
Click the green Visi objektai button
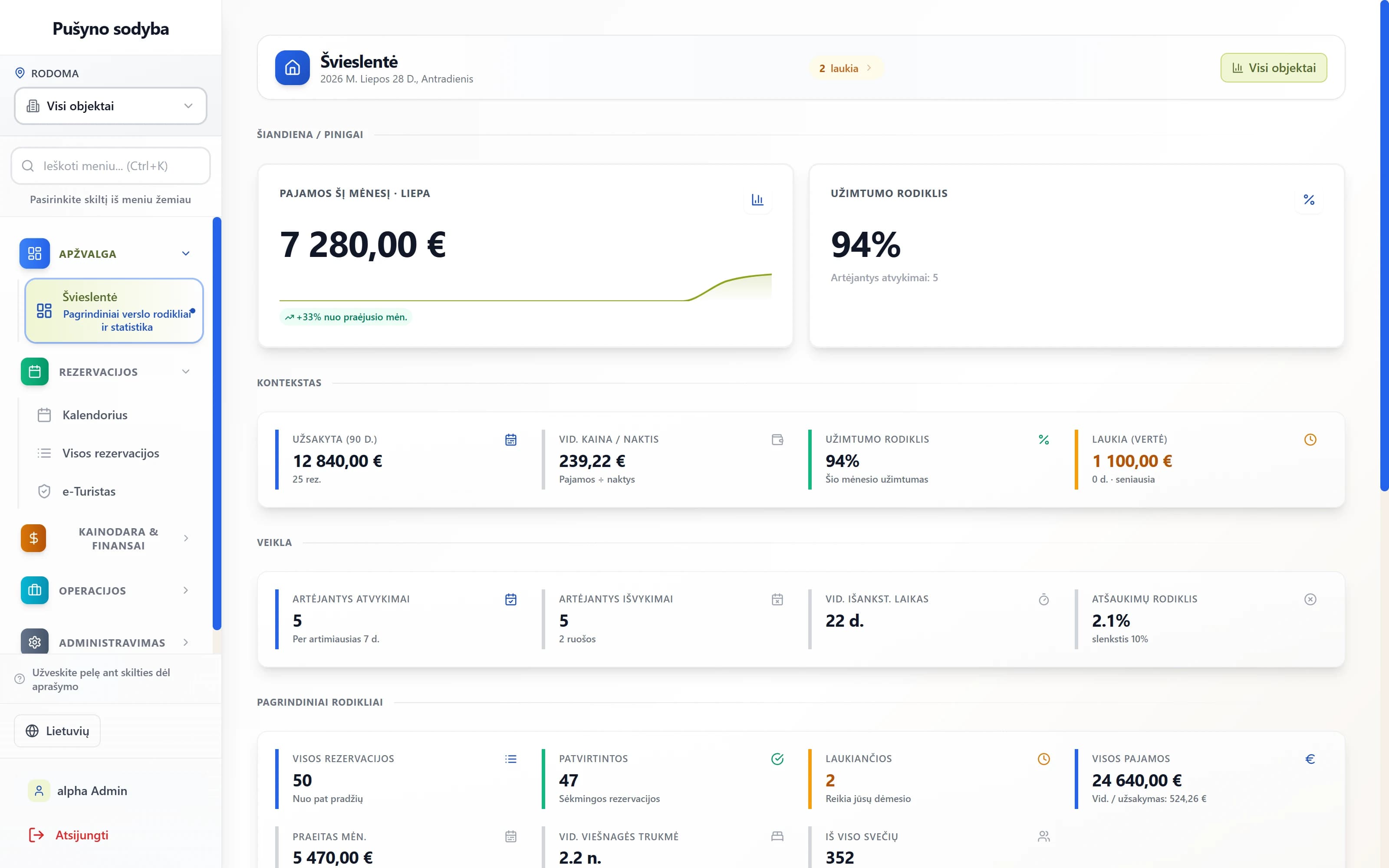pos(1273,68)
